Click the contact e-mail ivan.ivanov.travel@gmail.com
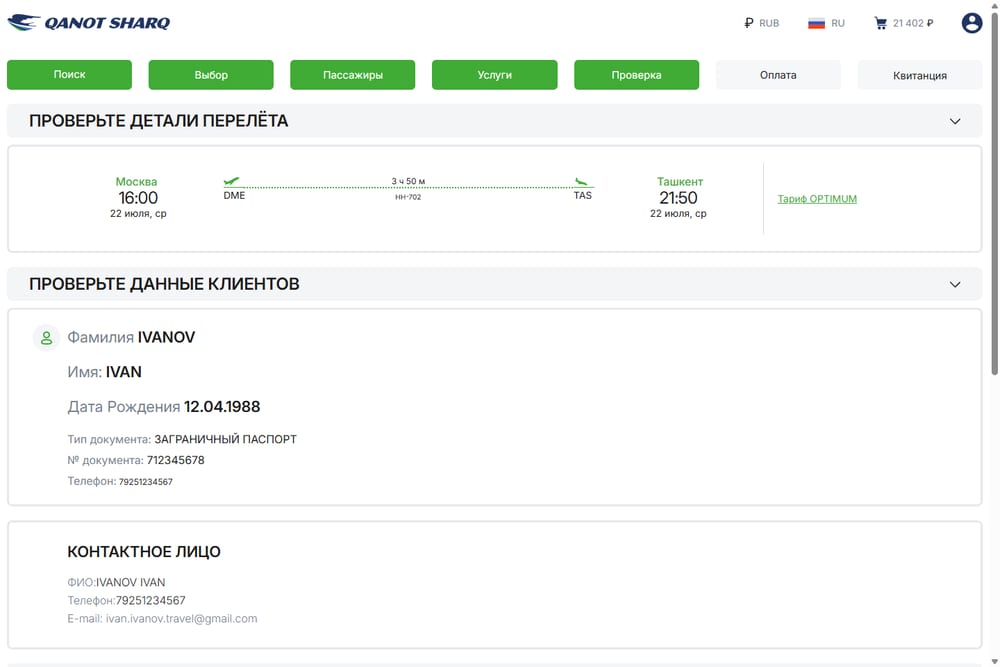Viewport: 1000px width, 667px height. coord(182,619)
